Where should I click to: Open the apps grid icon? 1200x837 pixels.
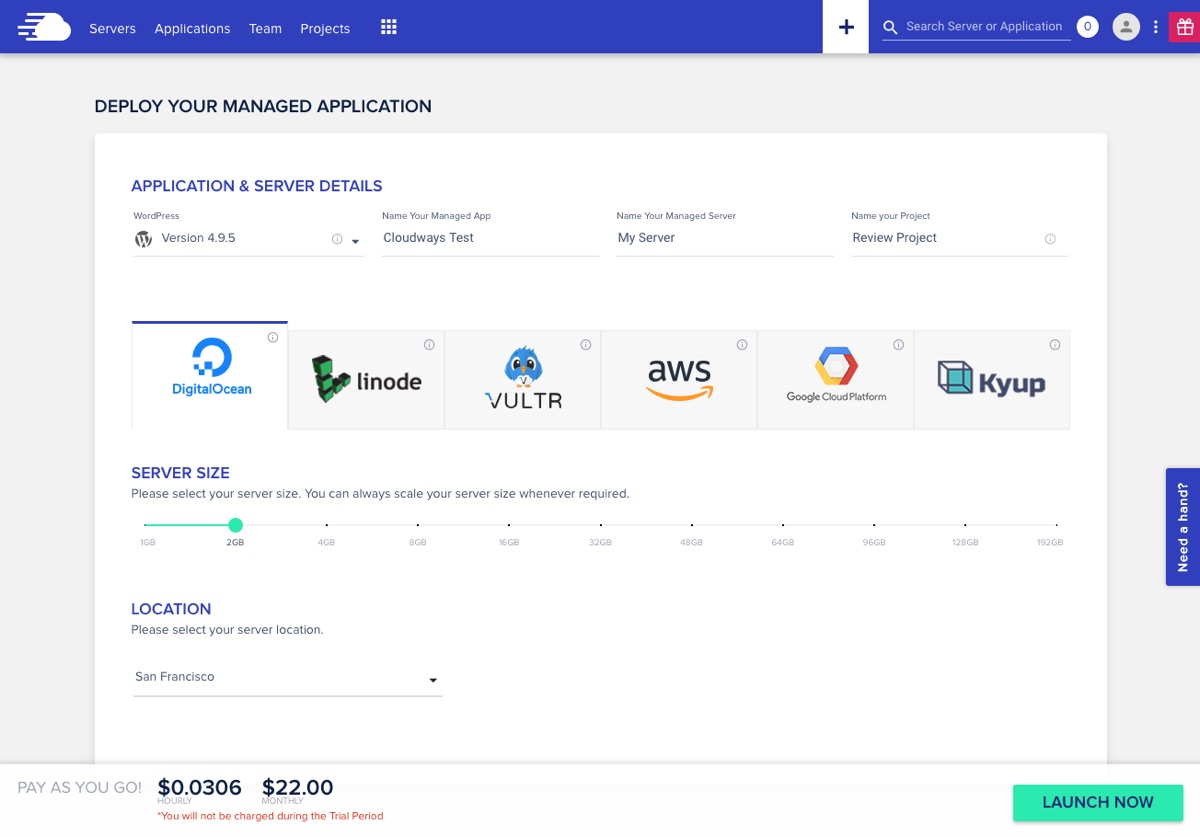389,27
